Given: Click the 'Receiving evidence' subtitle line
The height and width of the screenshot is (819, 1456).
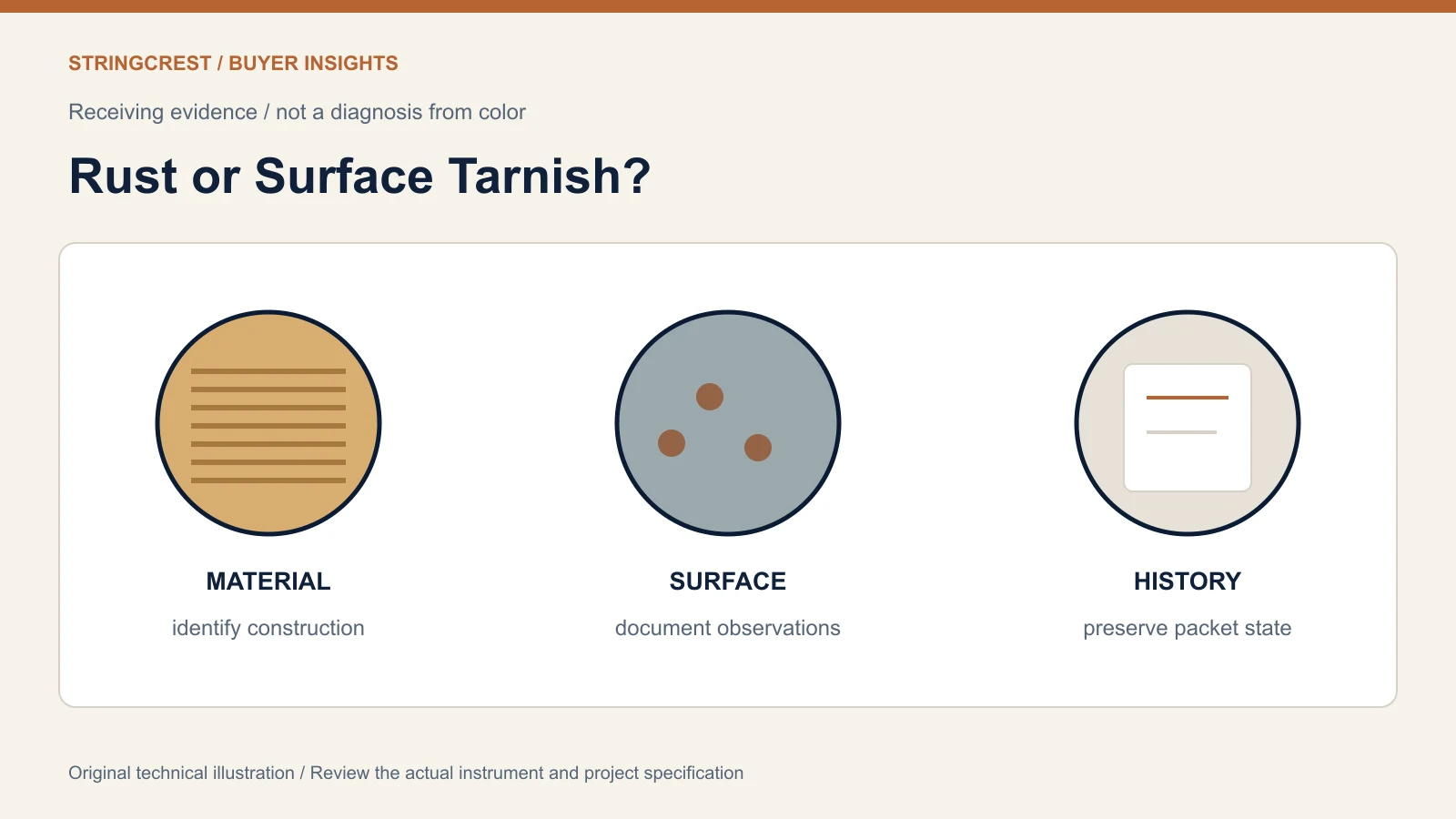Looking at the screenshot, I should tap(297, 112).
